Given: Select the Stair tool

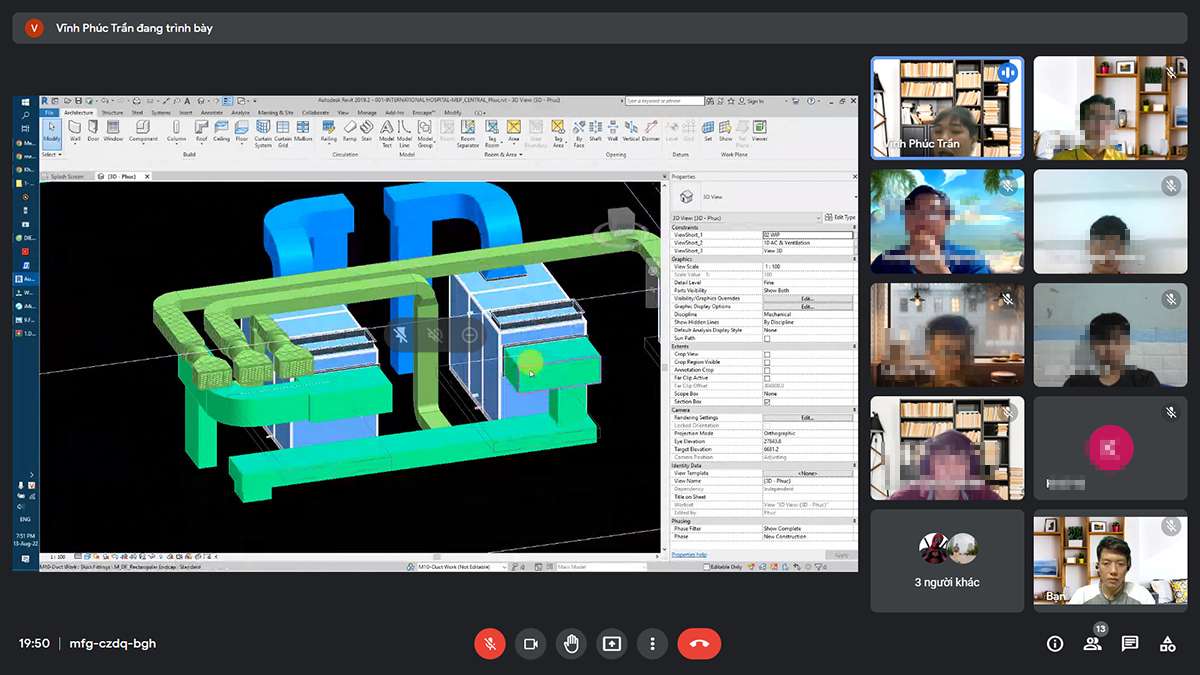Looking at the screenshot, I should point(366,131).
